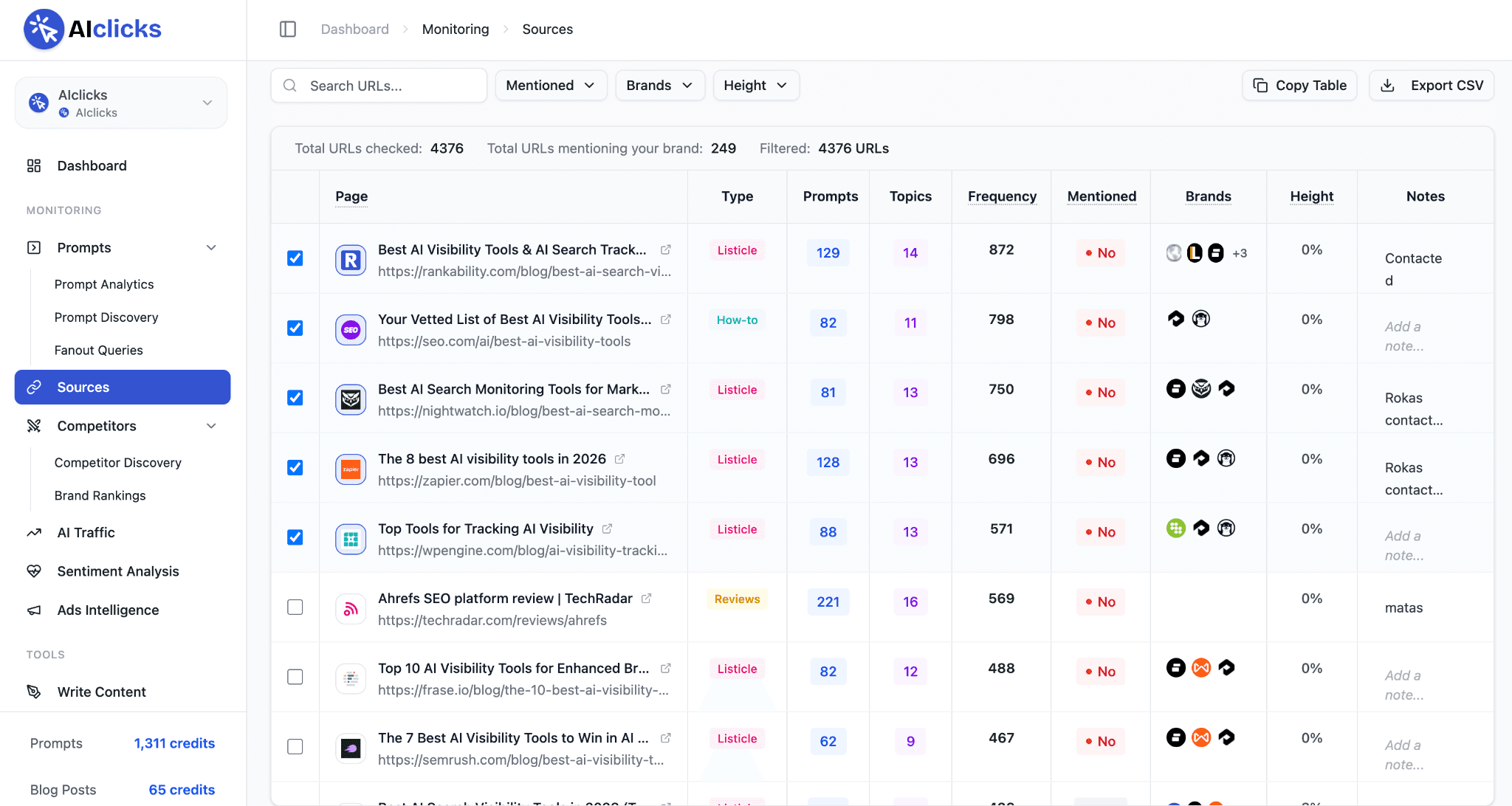1512x806 pixels.
Task: Click the AI Traffic trend icon
Action: [34, 532]
